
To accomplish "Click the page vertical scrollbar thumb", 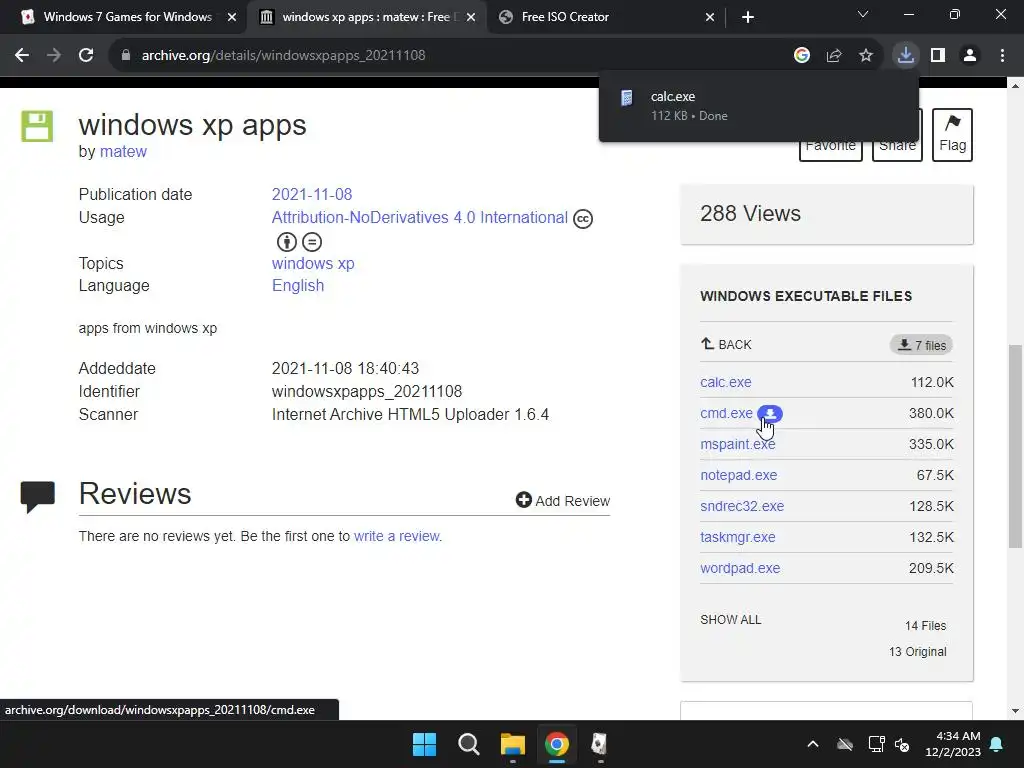I will click(x=1015, y=446).
